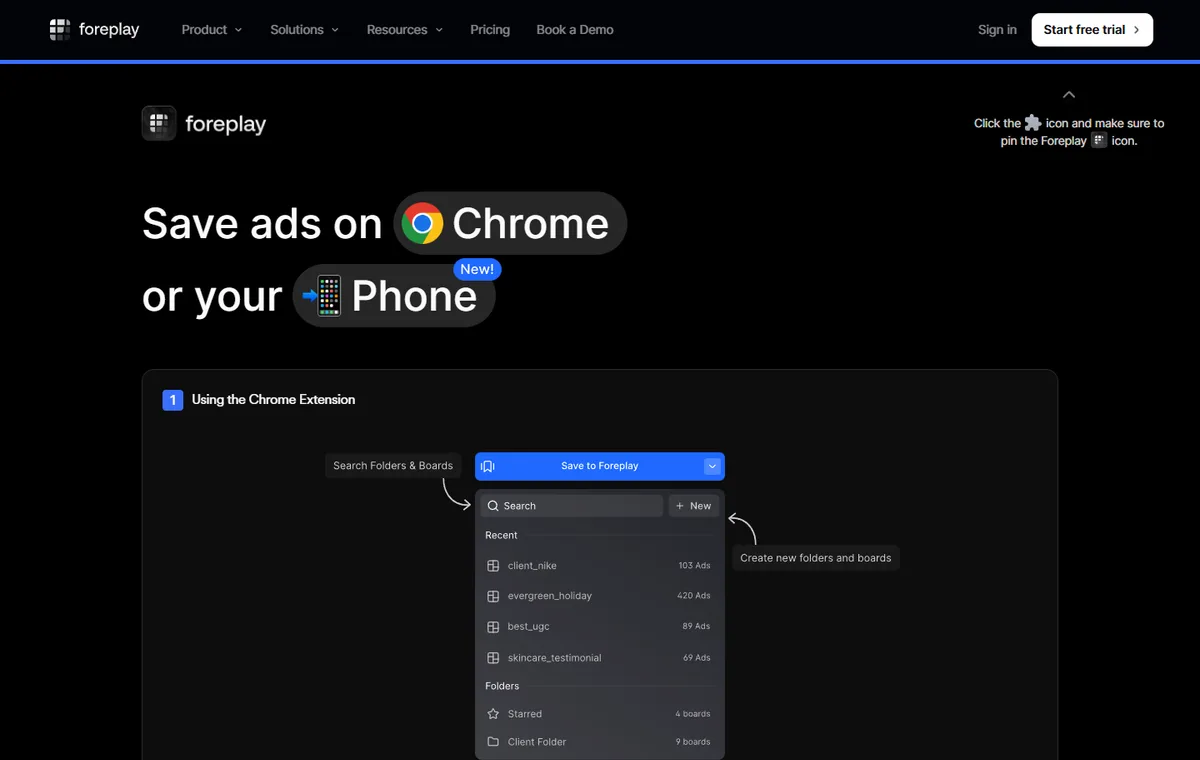Click the Save to Foreplay button

600,466
